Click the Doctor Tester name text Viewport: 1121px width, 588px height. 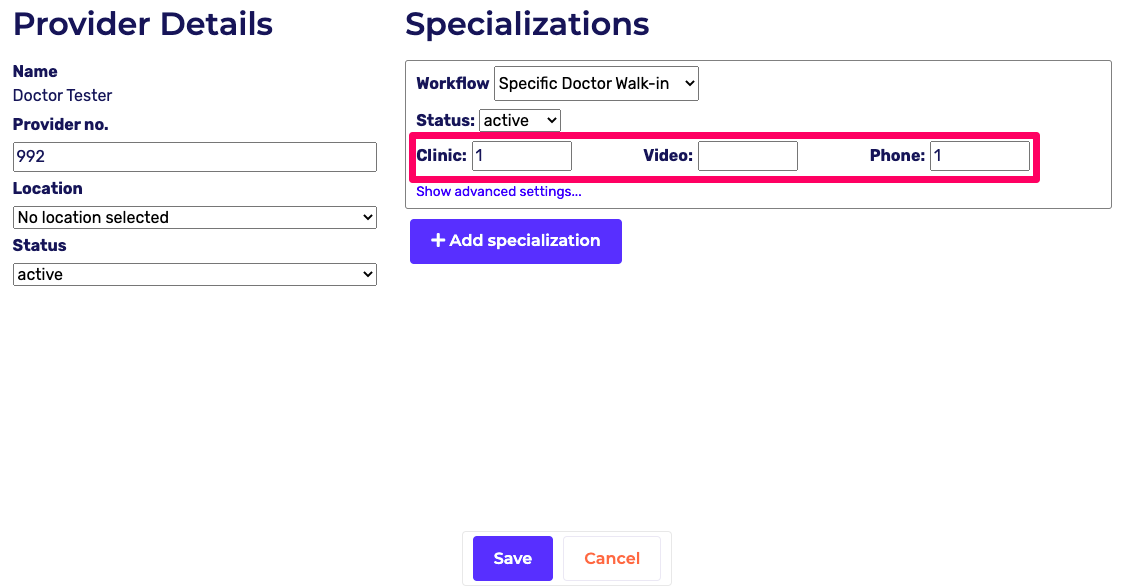(x=62, y=96)
